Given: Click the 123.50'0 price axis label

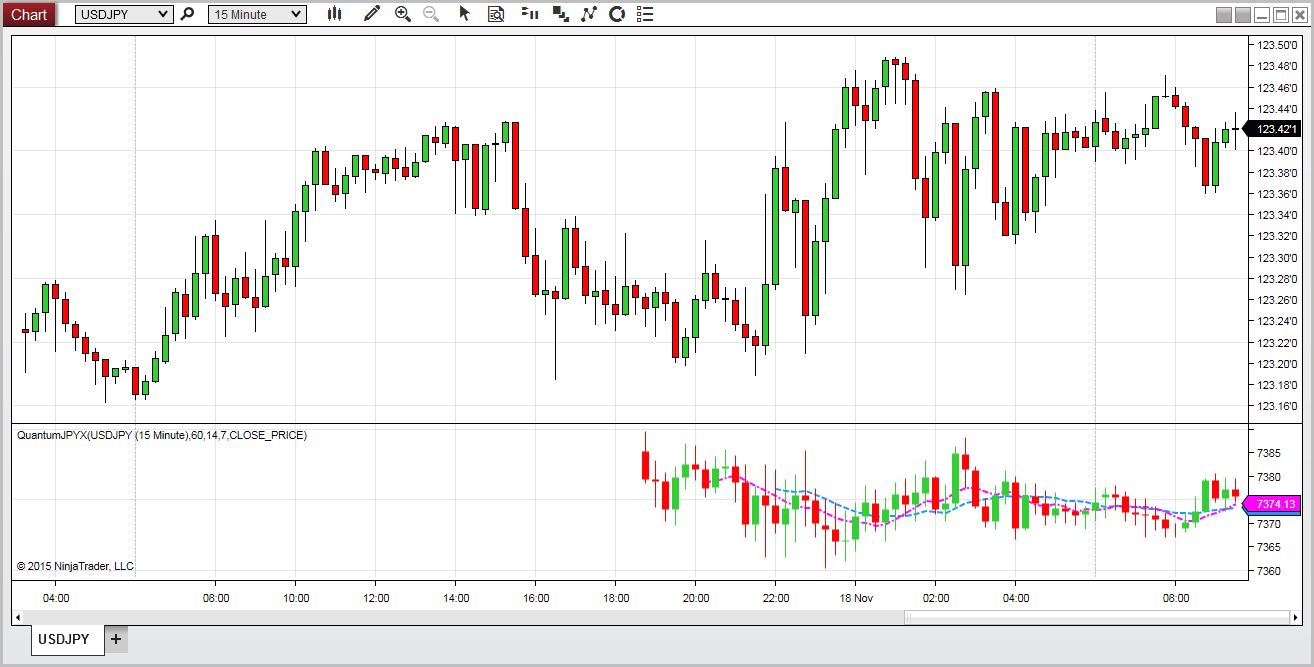Looking at the screenshot, I should pyautogui.click(x=1276, y=45).
